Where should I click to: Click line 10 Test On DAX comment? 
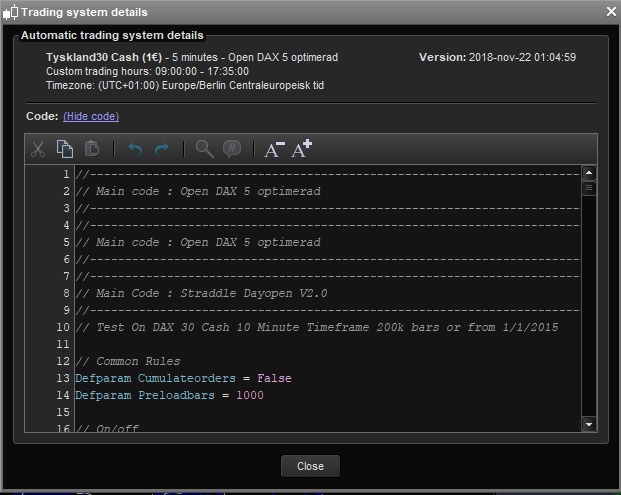[317, 327]
